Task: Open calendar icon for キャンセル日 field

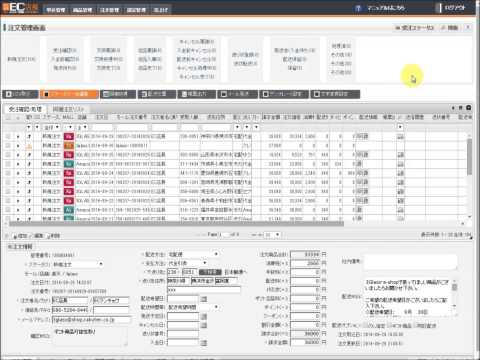Action: coord(204,325)
